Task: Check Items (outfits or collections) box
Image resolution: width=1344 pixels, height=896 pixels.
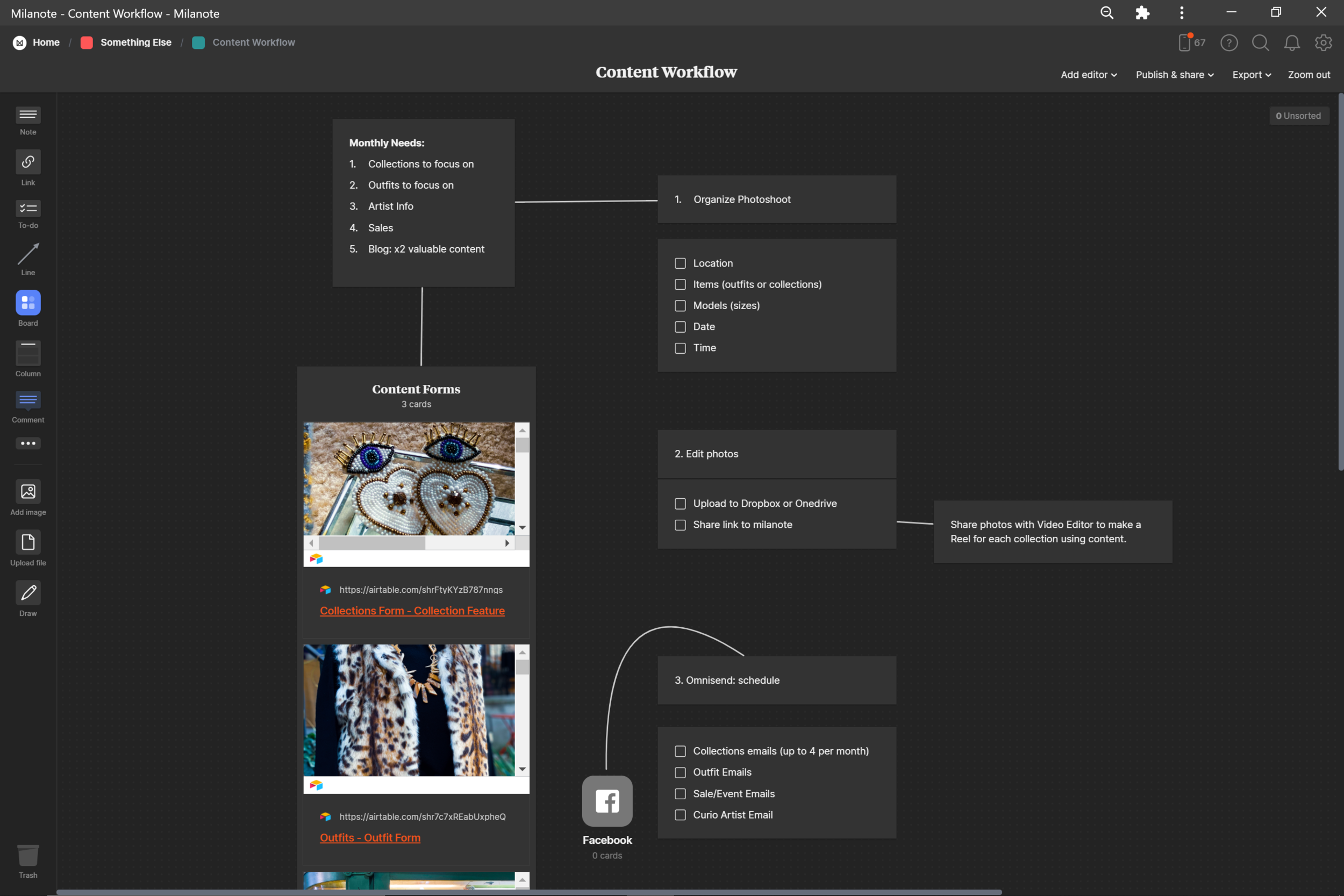Action: [x=680, y=284]
